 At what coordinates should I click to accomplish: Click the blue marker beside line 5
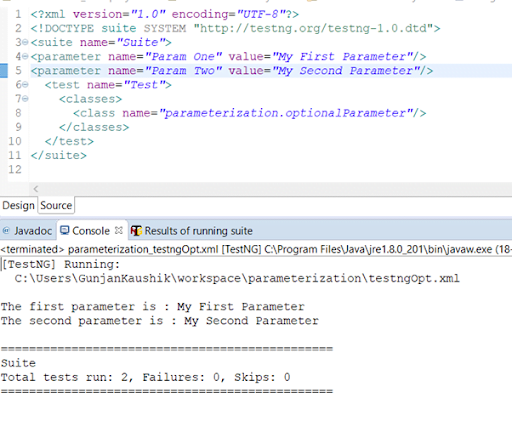coord(4,70)
